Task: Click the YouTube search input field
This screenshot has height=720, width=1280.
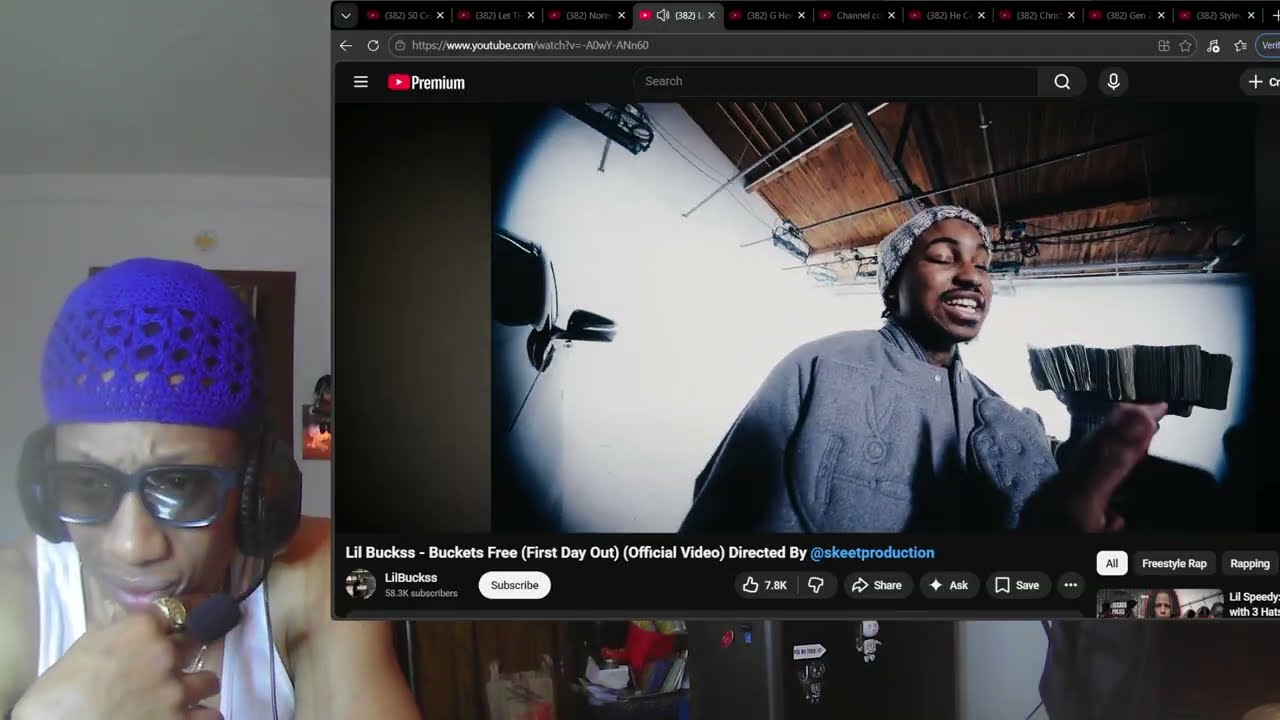Action: pos(836,82)
